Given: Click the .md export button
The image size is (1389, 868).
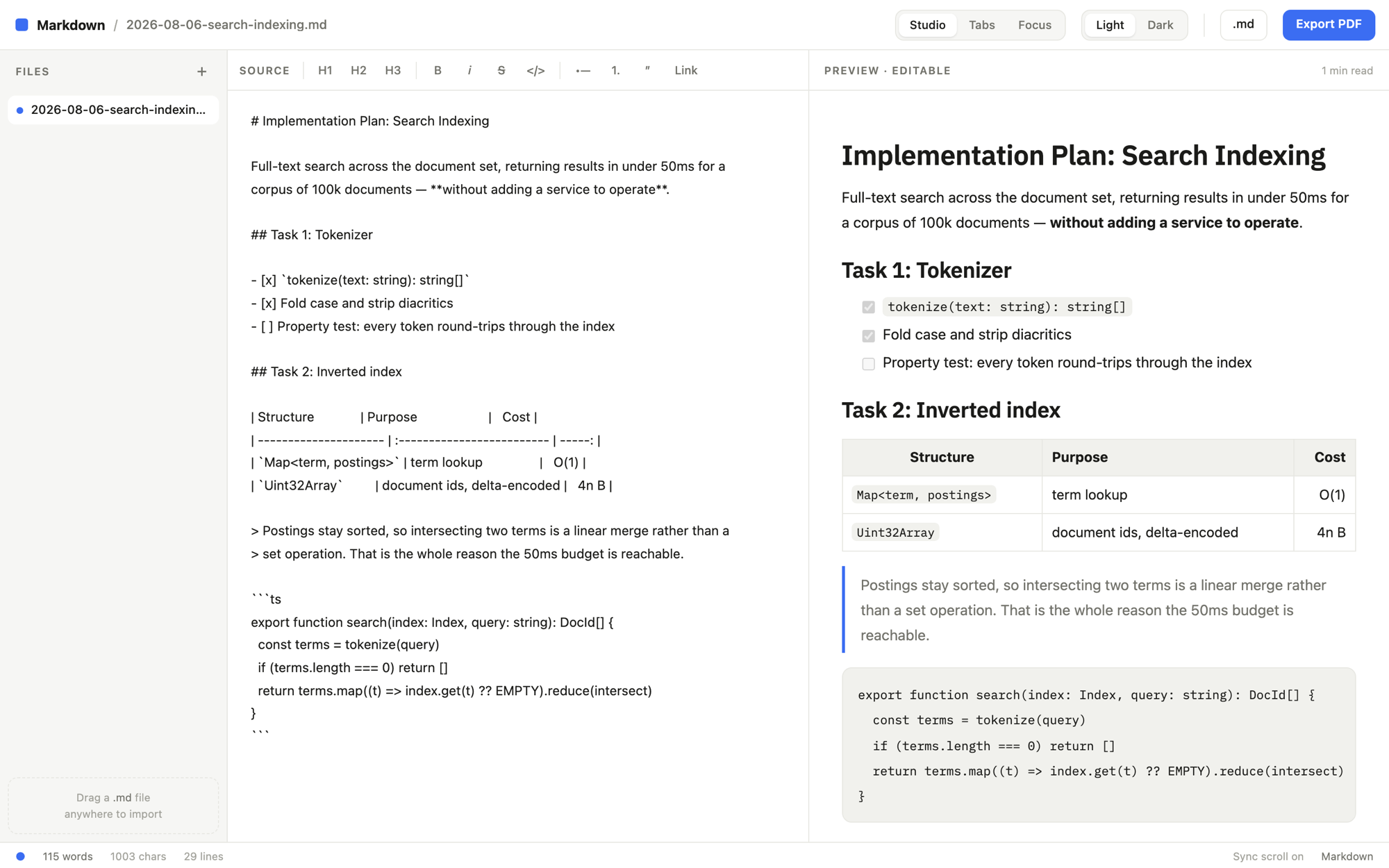Looking at the screenshot, I should tap(1243, 25).
